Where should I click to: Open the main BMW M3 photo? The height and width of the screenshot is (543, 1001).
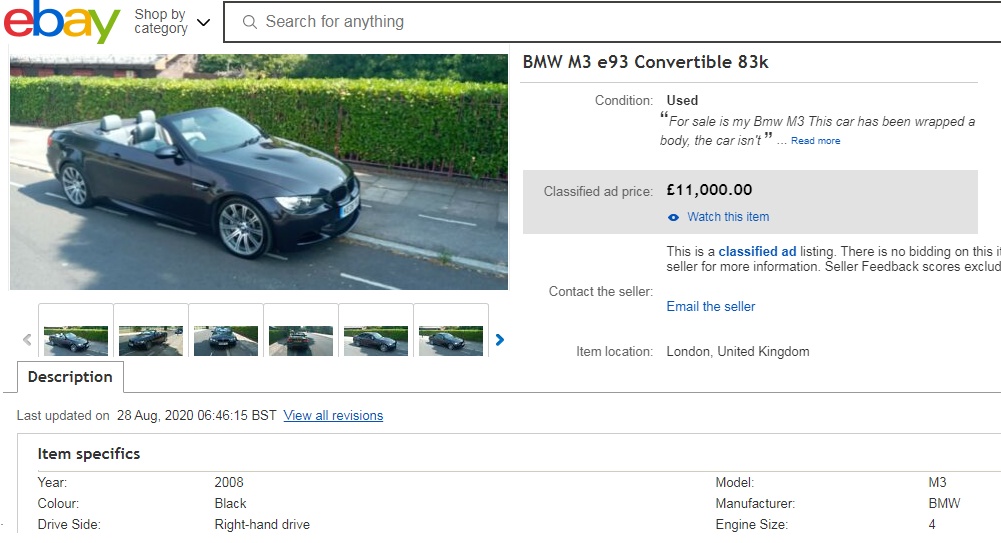[259, 172]
